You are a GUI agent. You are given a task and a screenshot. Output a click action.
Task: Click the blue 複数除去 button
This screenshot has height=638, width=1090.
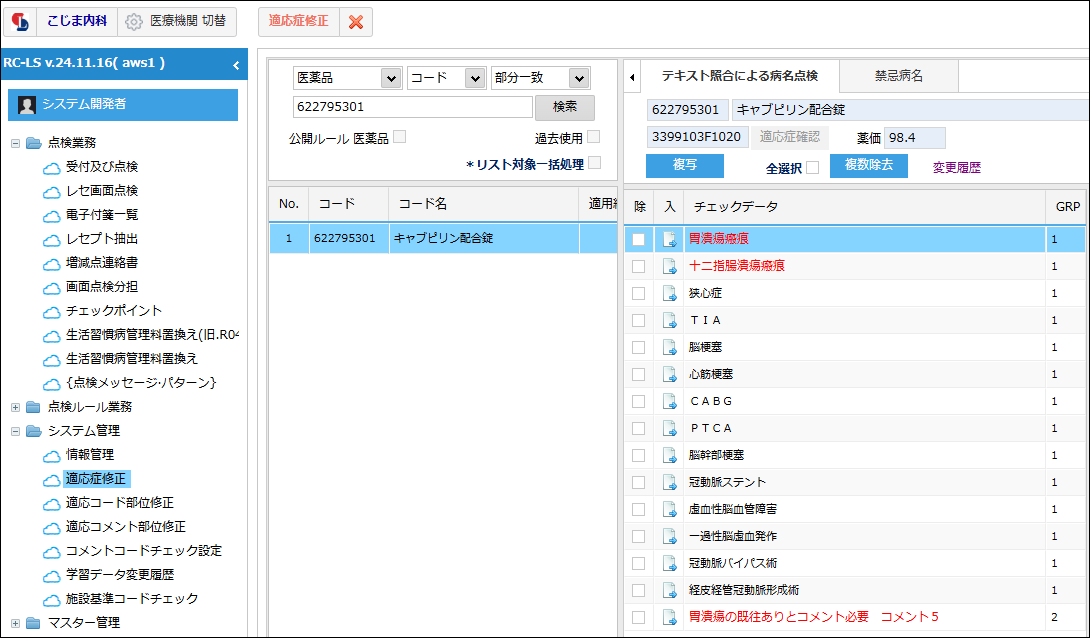868,165
